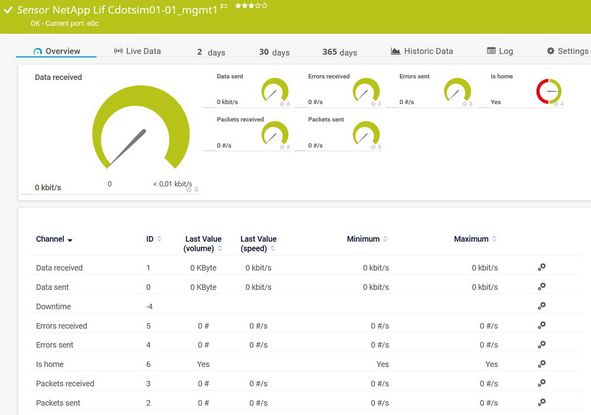Image resolution: width=591 pixels, height=415 pixels.
Task: Pin the Errors sent gauge
Action: [x=471, y=104]
